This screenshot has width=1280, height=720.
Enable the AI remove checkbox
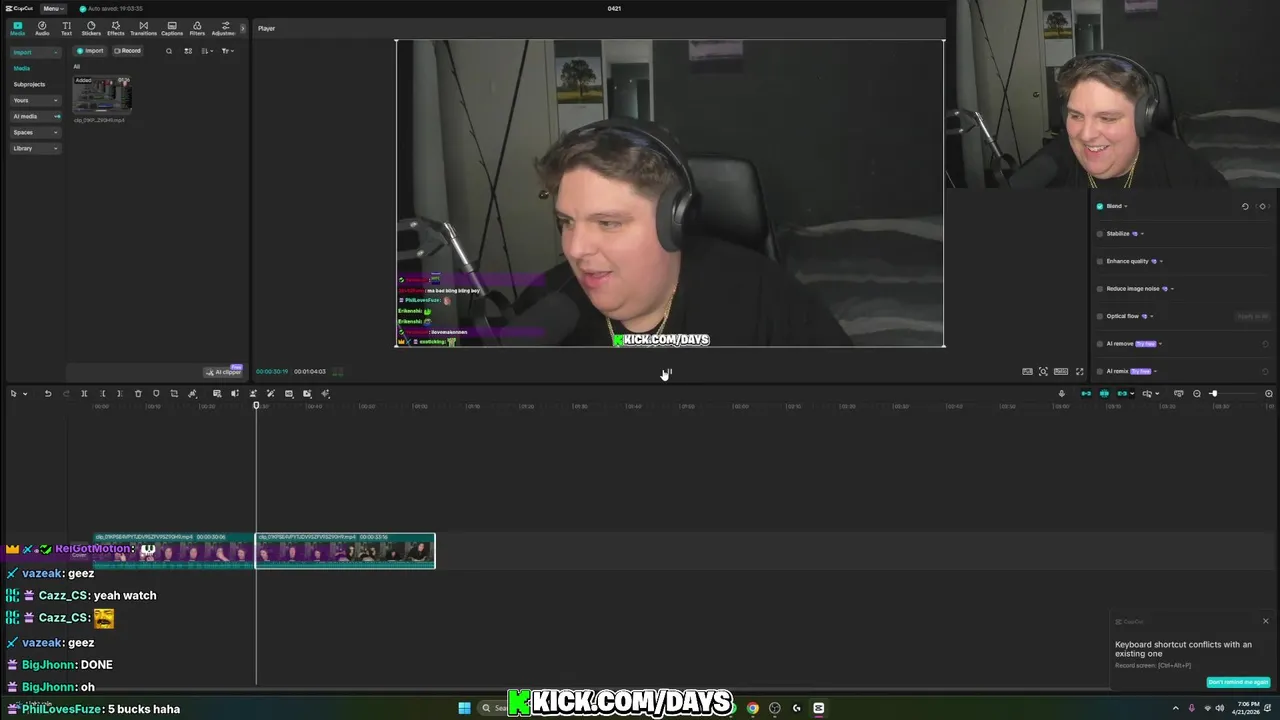click(1100, 344)
